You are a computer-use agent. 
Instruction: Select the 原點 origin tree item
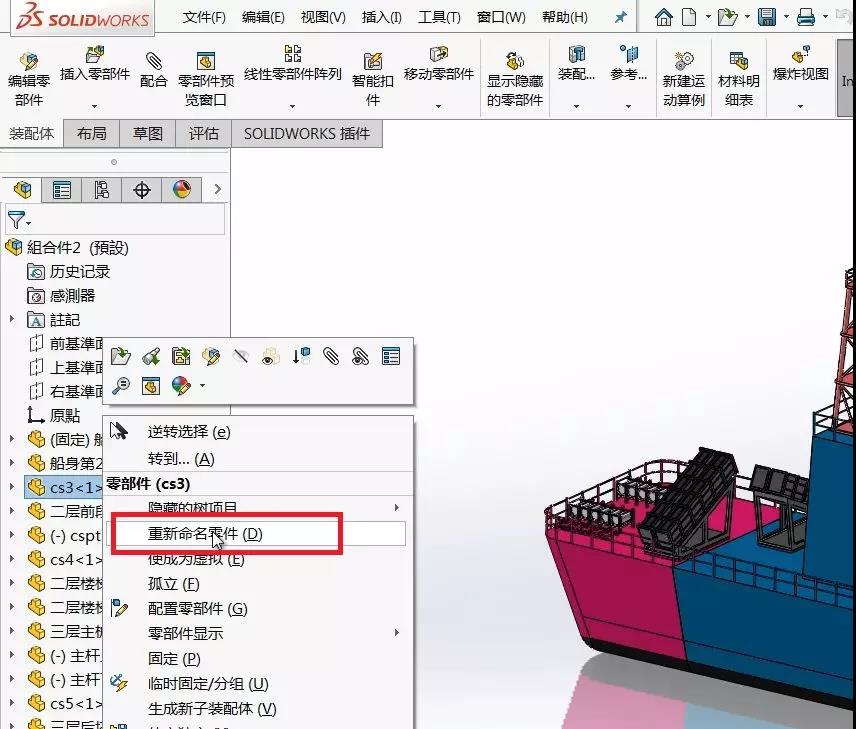(65, 415)
